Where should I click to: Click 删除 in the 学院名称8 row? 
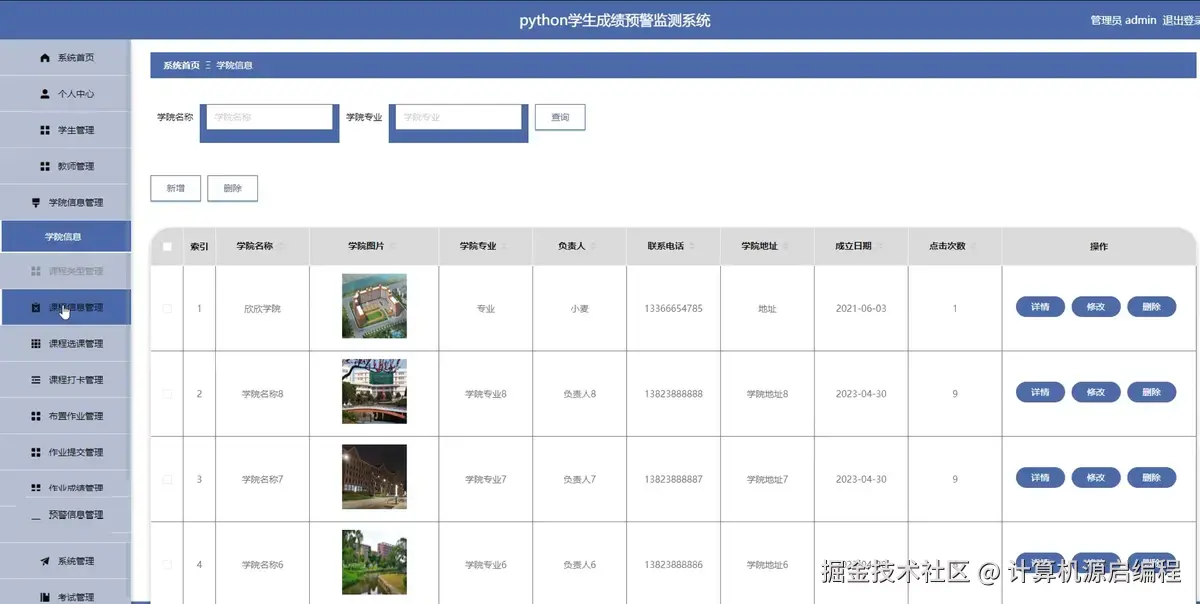1152,393
